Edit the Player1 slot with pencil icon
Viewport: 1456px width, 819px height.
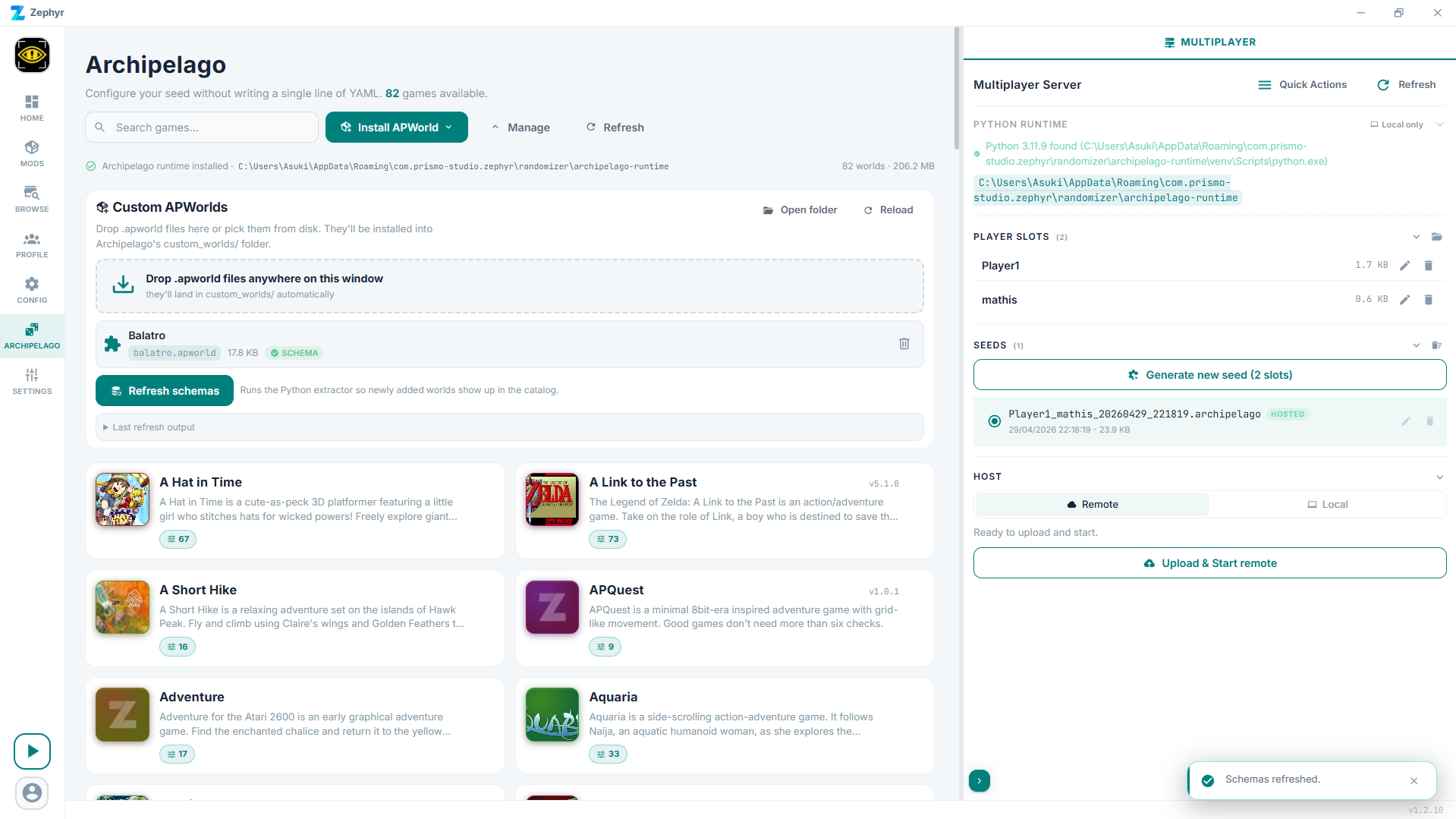coord(1404,266)
